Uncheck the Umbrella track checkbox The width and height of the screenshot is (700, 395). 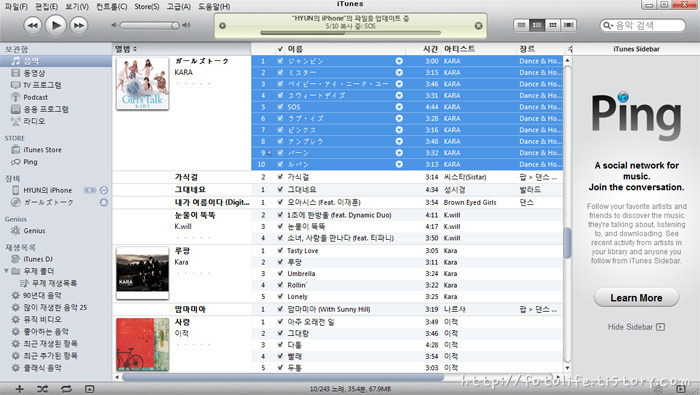[280, 274]
